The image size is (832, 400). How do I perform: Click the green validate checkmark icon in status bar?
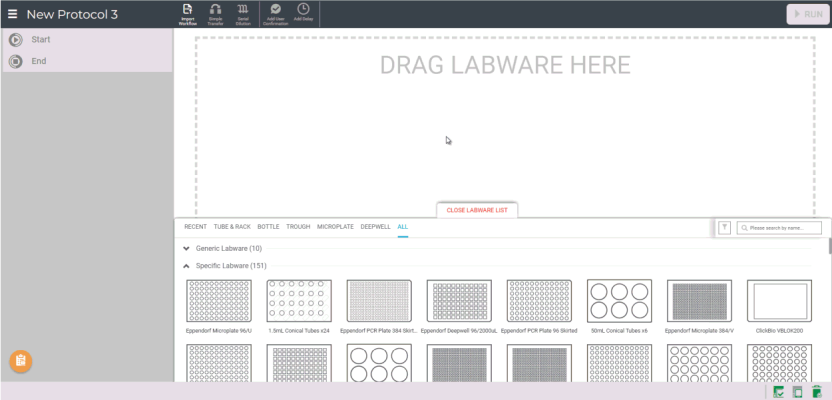(x=779, y=392)
